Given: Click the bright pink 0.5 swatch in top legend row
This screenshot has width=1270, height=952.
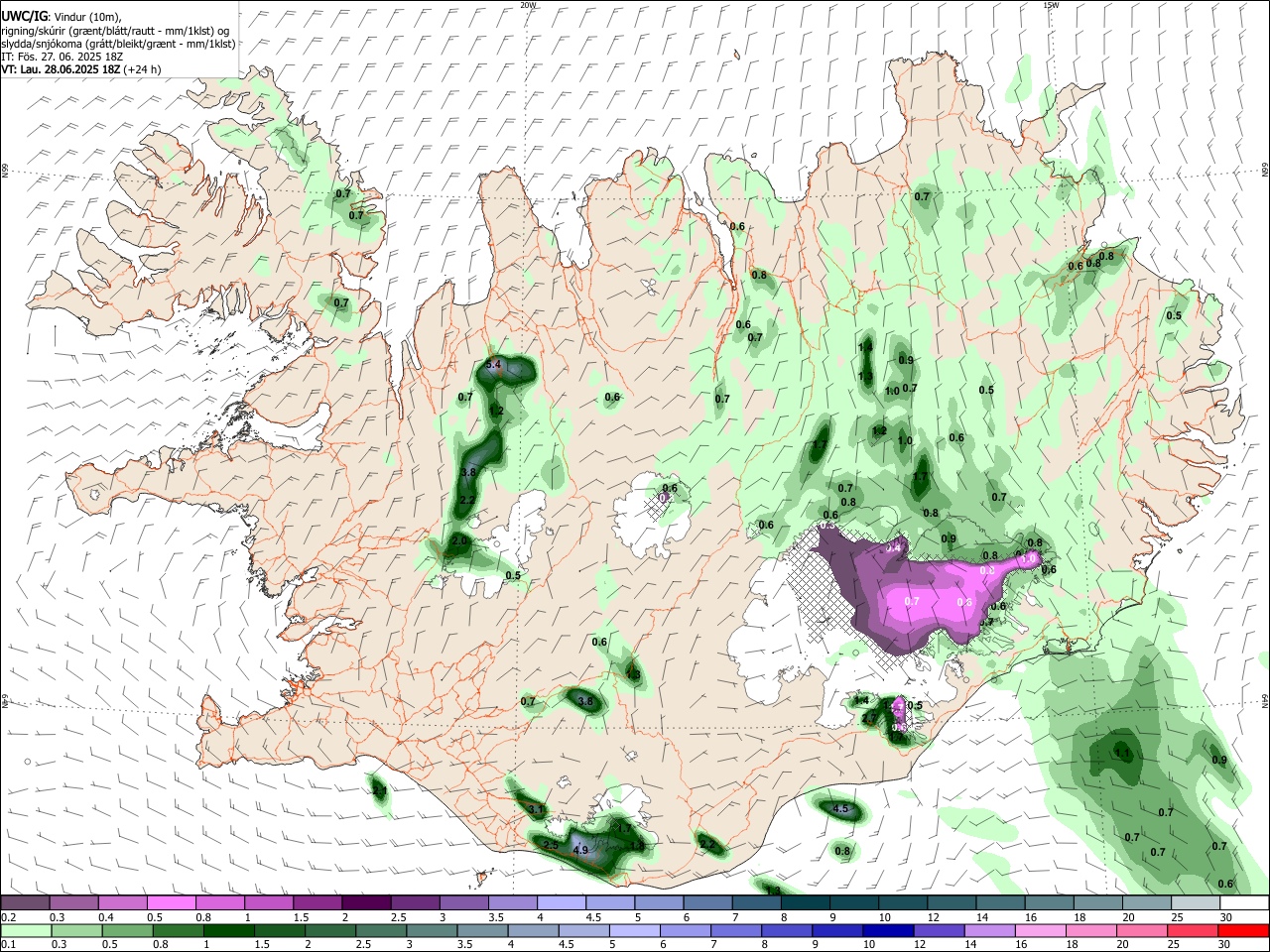Looking at the screenshot, I should tap(171, 903).
